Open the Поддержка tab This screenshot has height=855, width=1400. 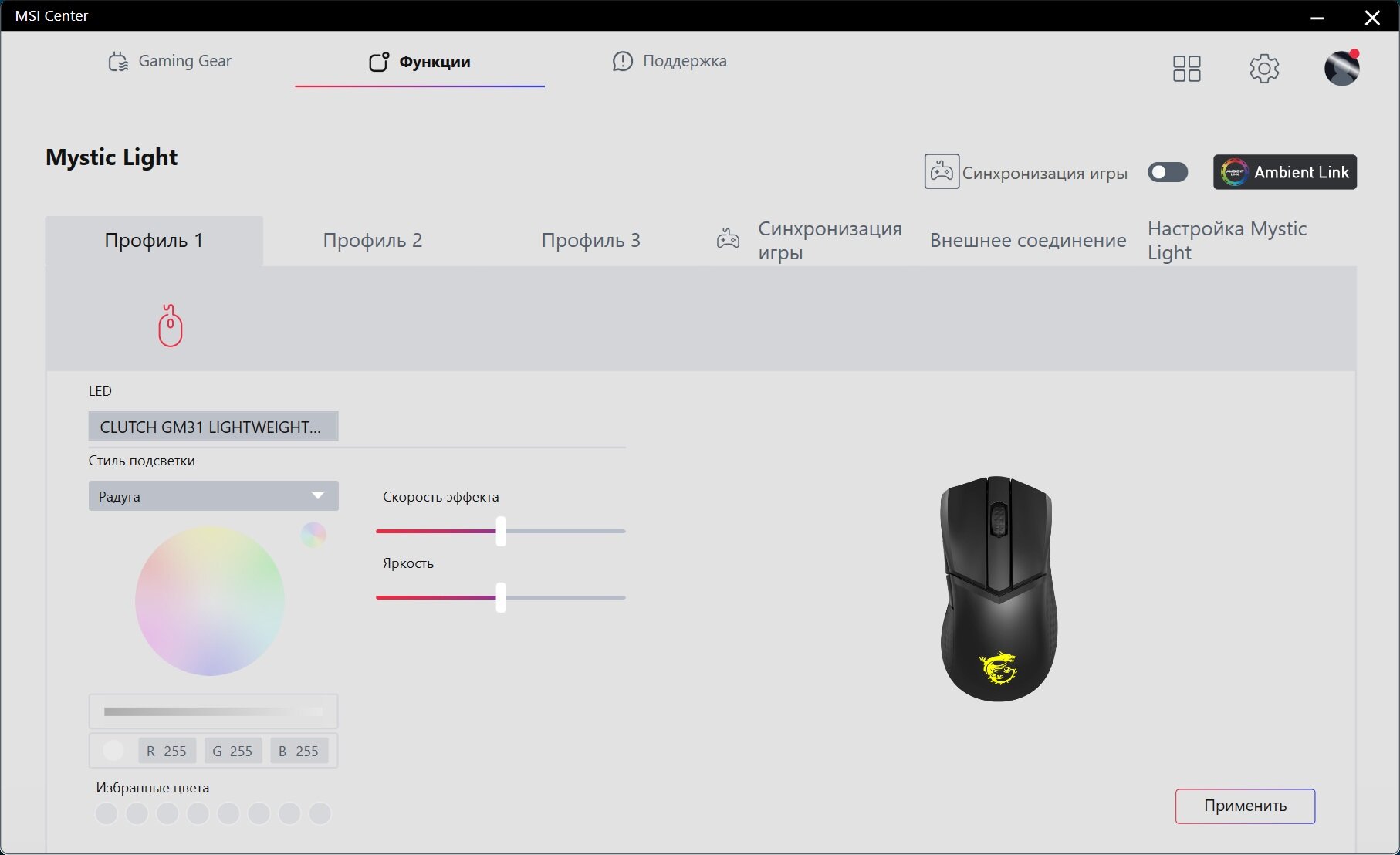point(669,61)
